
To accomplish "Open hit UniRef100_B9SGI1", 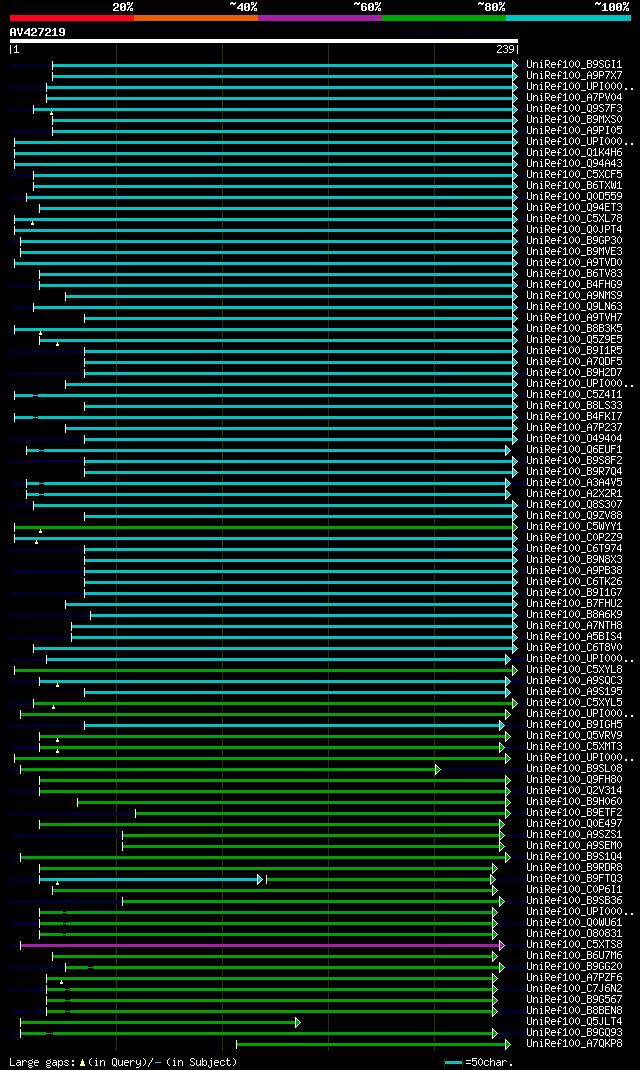I will (574, 64).
